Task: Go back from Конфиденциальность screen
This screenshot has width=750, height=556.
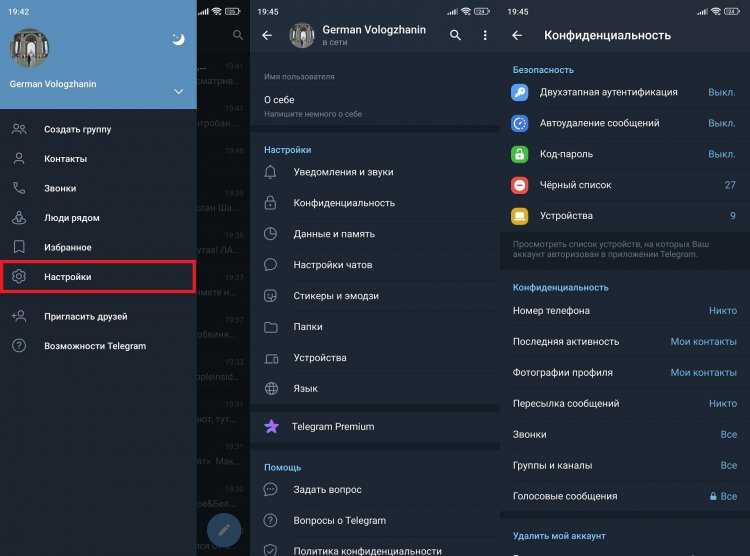Action: point(517,35)
